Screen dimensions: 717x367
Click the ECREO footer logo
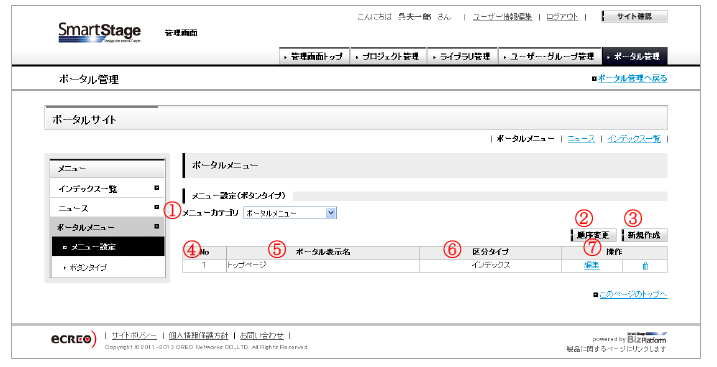coord(74,339)
